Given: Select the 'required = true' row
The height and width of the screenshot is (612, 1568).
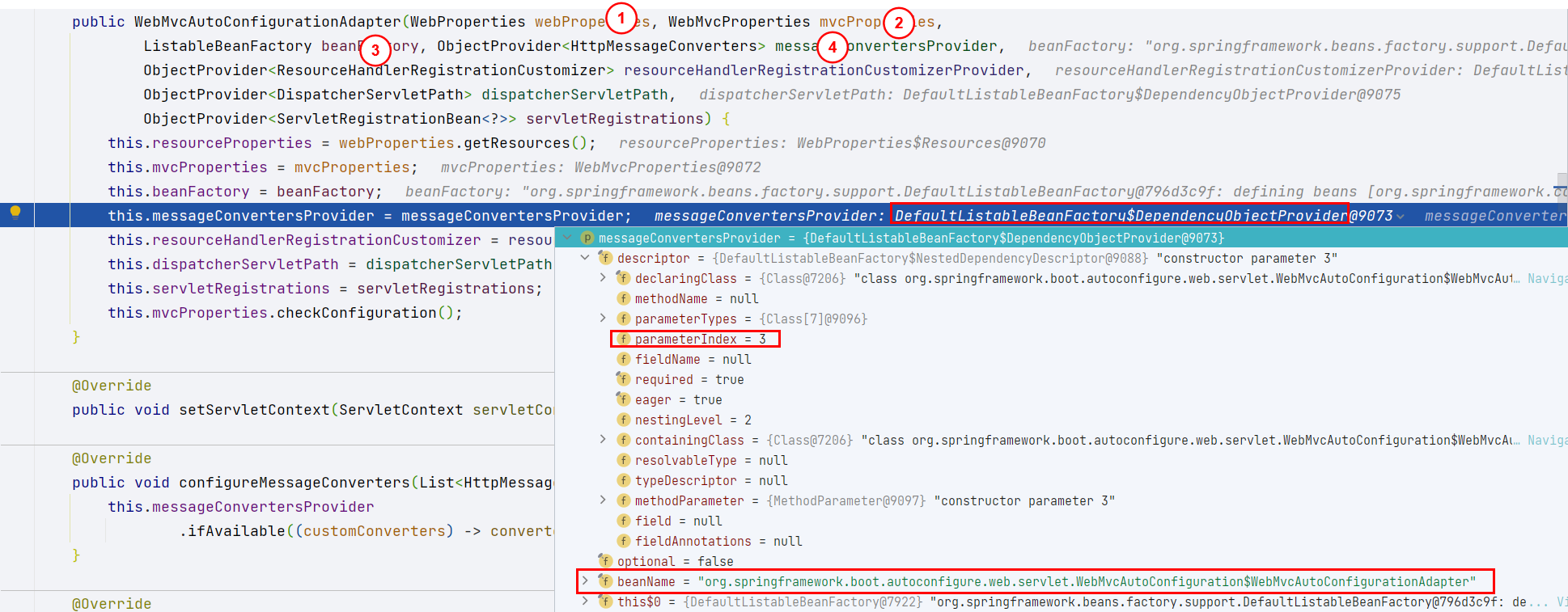Looking at the screenshot, I should point(1062,379).
